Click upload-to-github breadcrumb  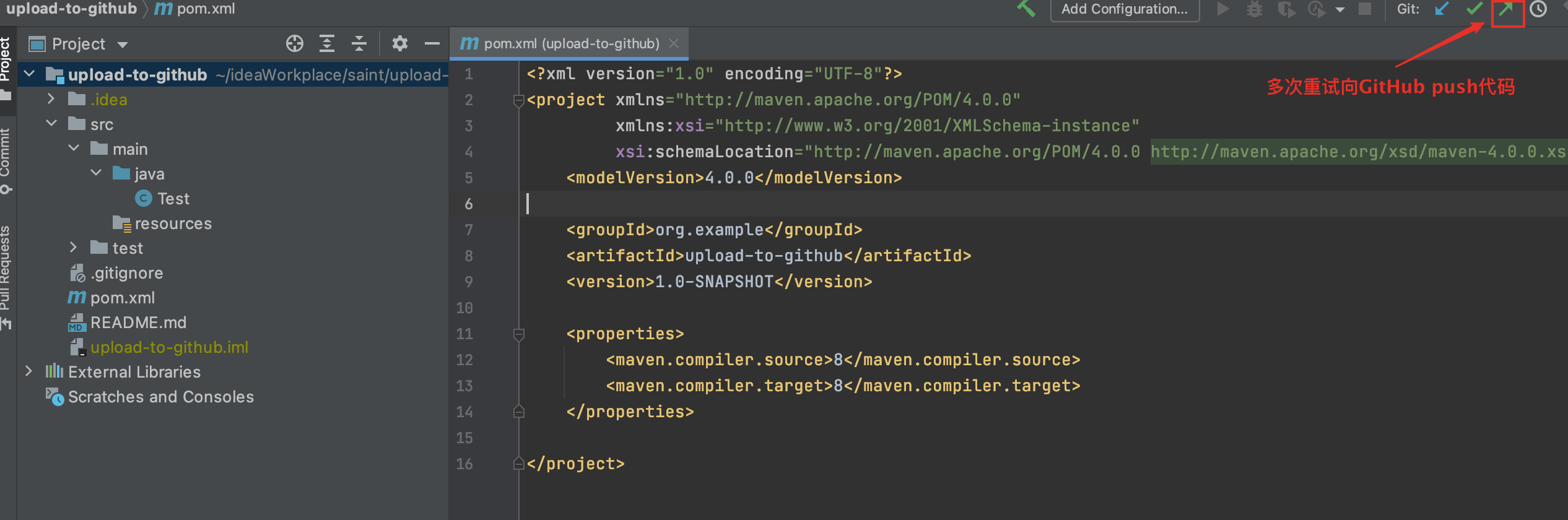tap(71, 9)
